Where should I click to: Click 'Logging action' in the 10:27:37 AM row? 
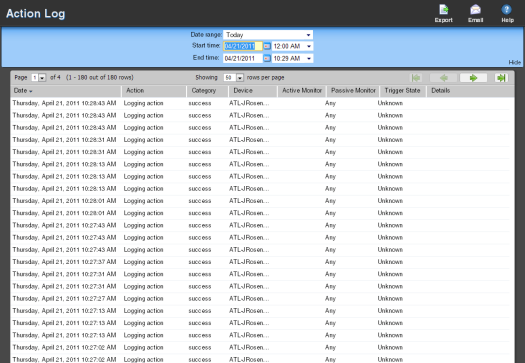coord(143,262)
